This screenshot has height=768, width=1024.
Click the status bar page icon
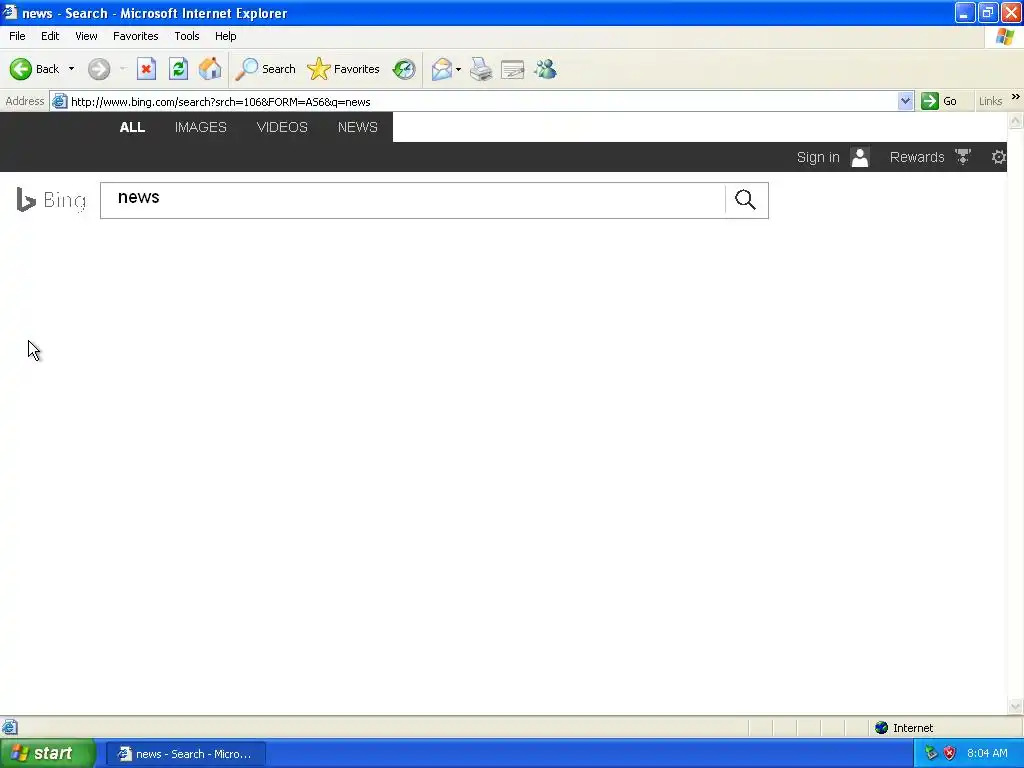9,727
